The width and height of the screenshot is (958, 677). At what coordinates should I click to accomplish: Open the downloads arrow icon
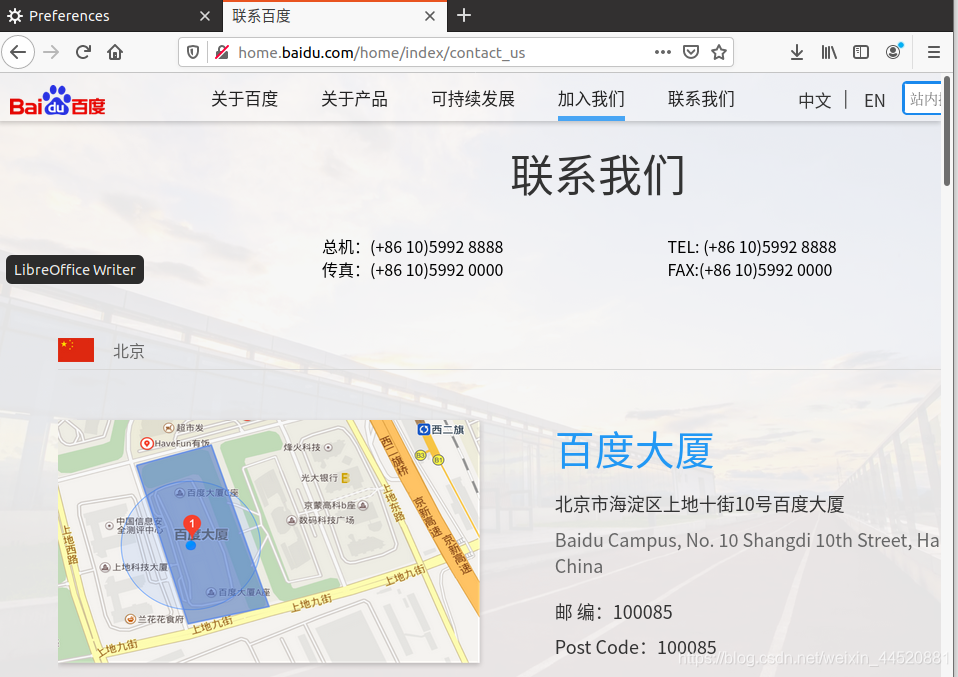(x=797, y=53)
